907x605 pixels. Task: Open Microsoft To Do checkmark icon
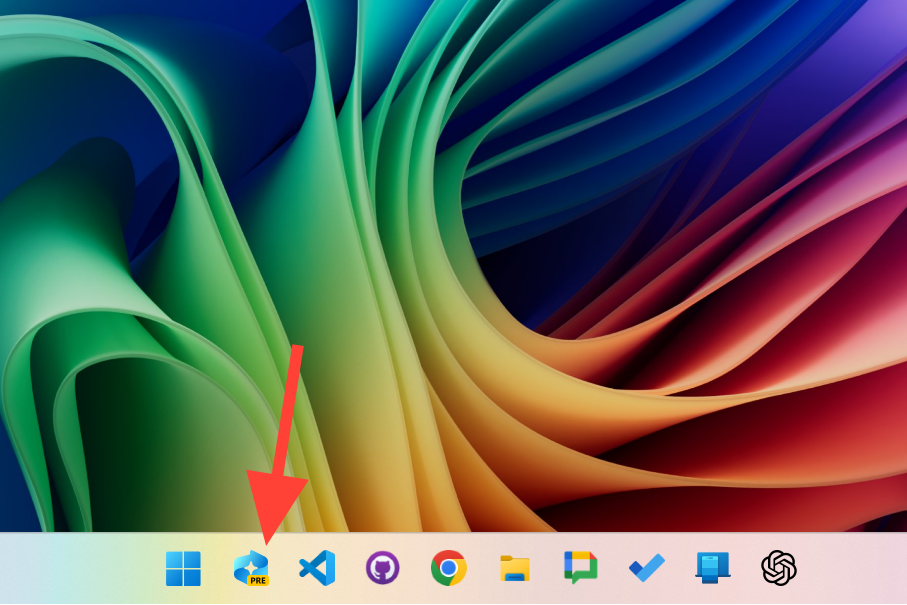(647, 568)
